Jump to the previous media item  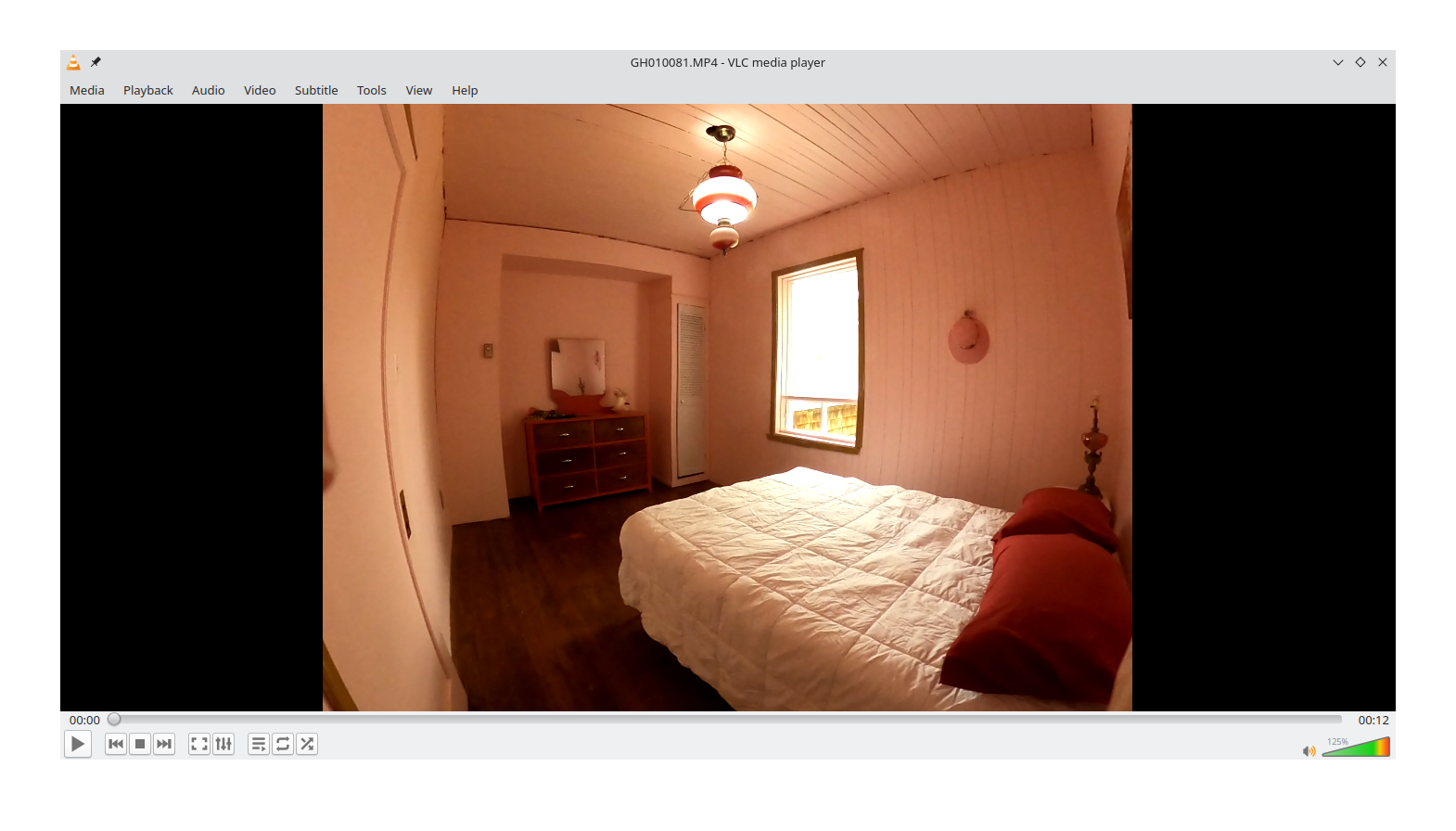(x=116, y=744)
